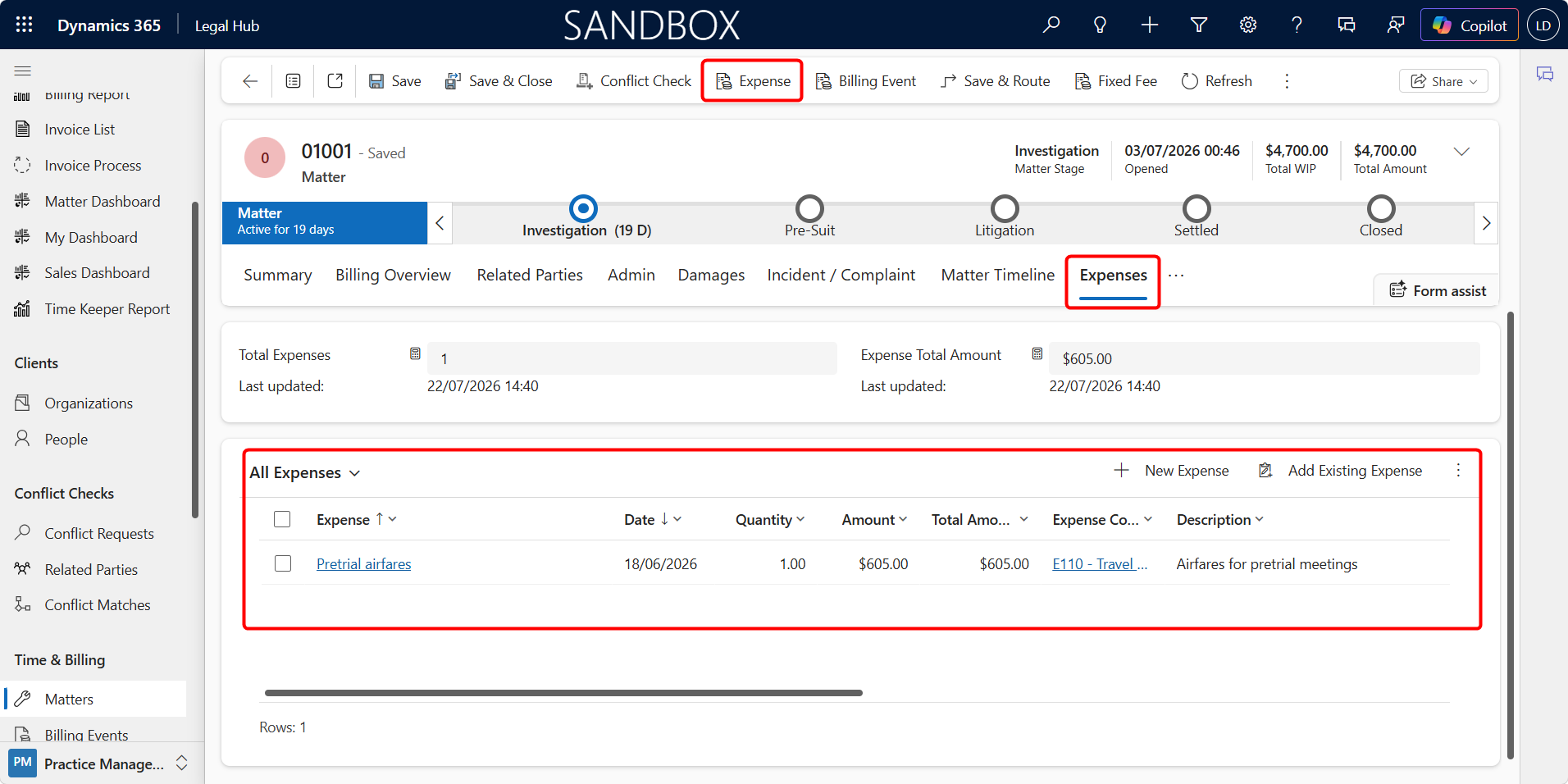This screenshot has height=784, width=1568.
Task: Click the Fixed Fee command
Action: [x=1116, y=81]
